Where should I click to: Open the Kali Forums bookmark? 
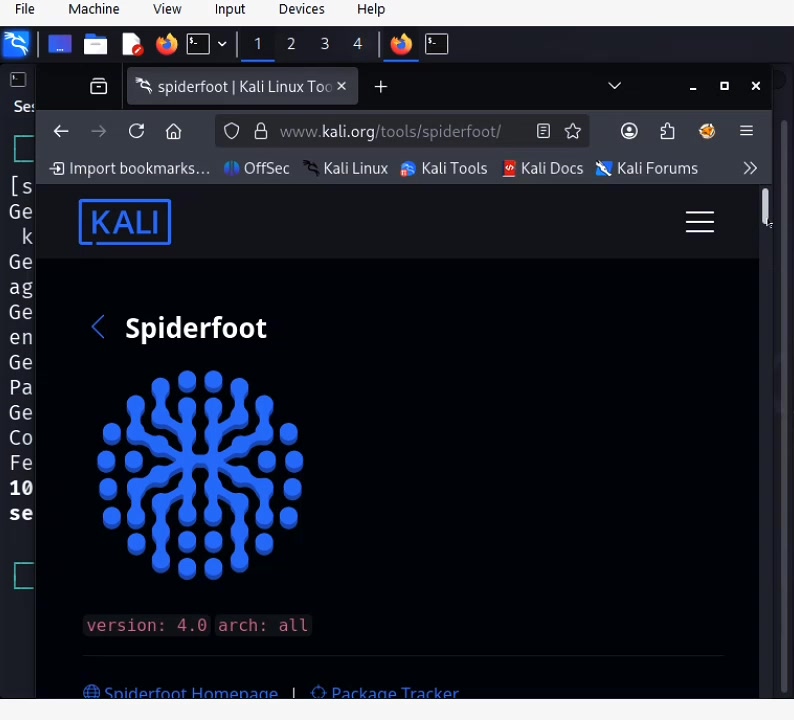(x=647, y=168)
